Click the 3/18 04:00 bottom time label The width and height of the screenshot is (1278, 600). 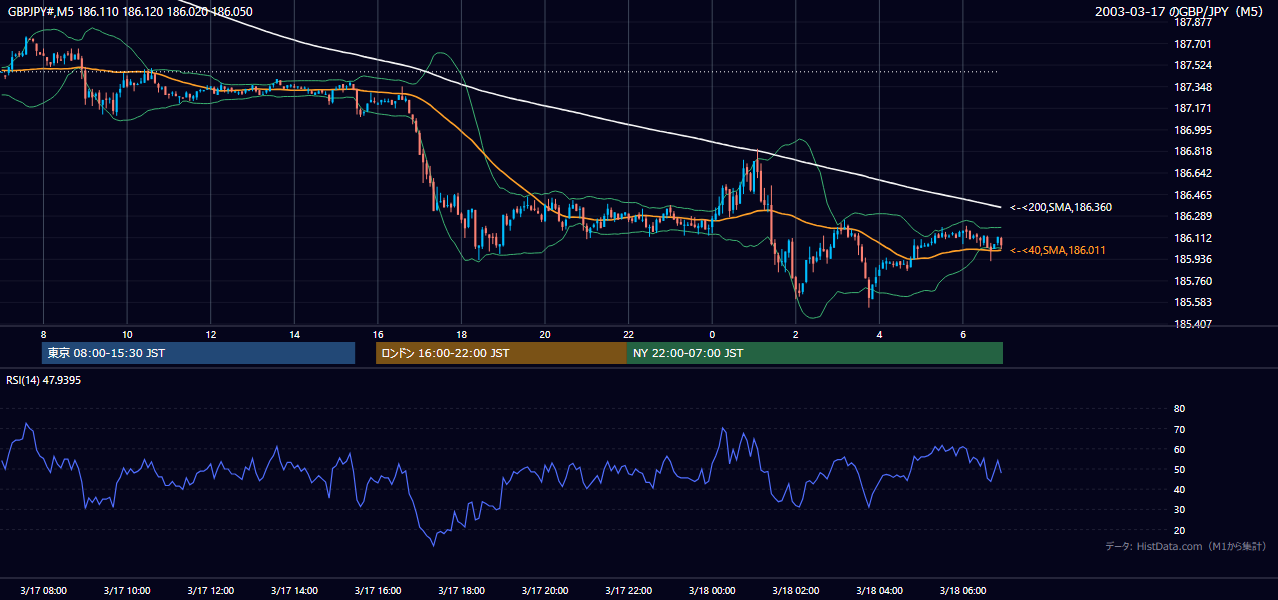pyautogui.click(x=879, y=591)
